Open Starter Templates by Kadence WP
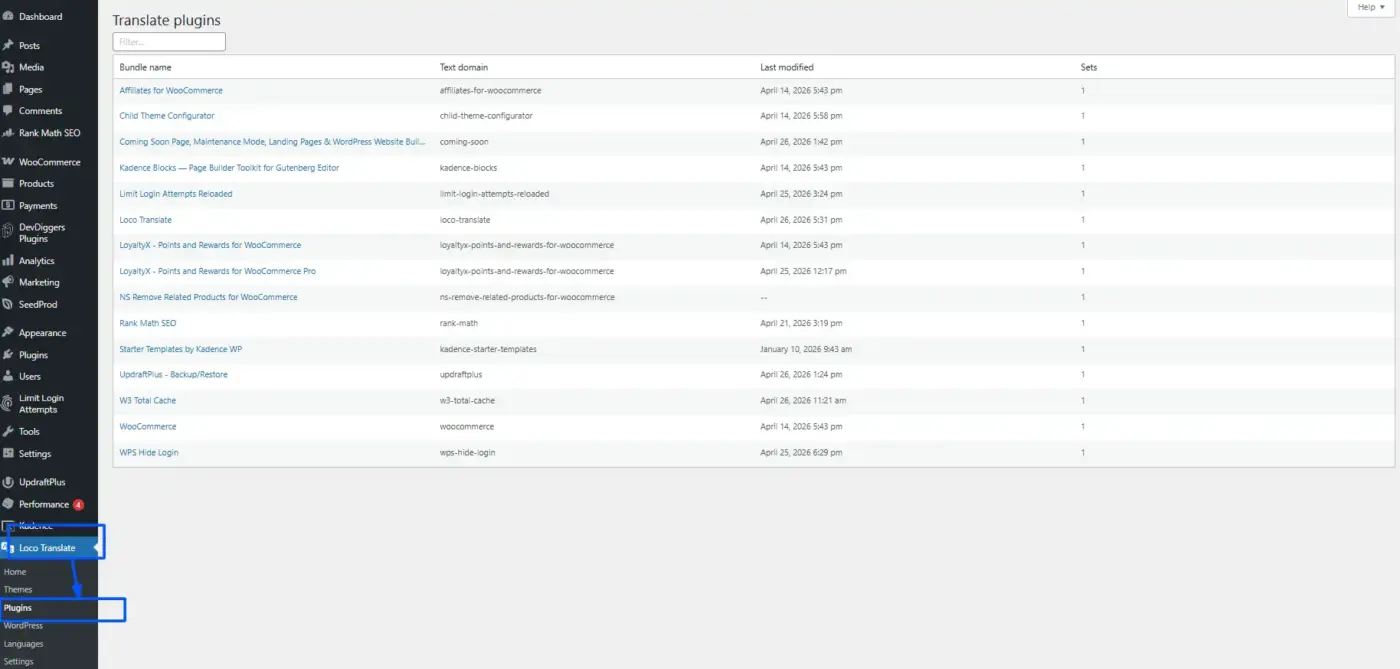This screenshot has height=669, width=1400. tap(181, 349)
